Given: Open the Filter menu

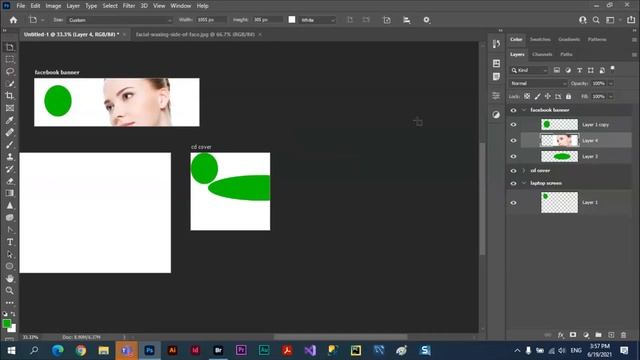Looking at the screenshot, I should click(129, 6).
